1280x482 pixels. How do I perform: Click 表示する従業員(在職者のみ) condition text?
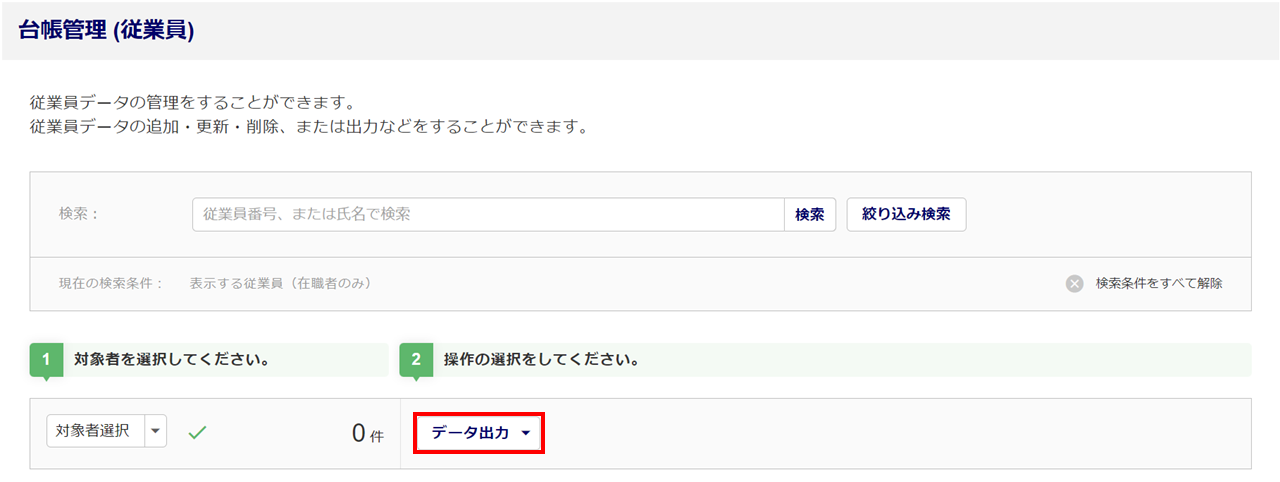pos(281,283)
